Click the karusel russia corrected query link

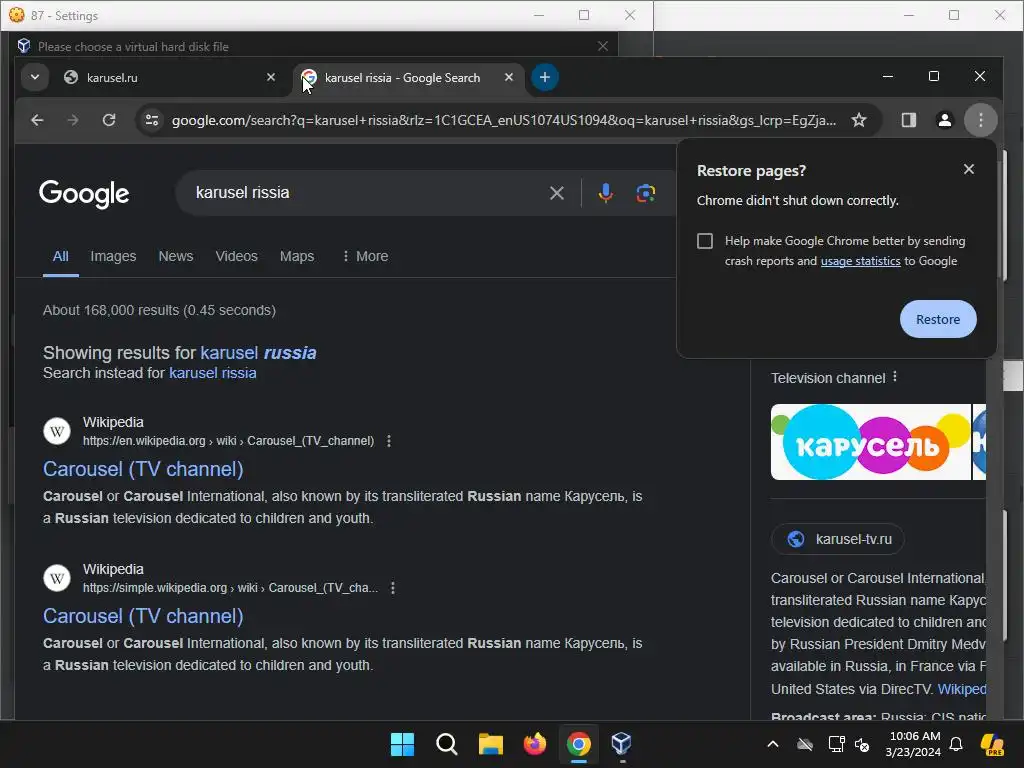click(x=258, y=353)
